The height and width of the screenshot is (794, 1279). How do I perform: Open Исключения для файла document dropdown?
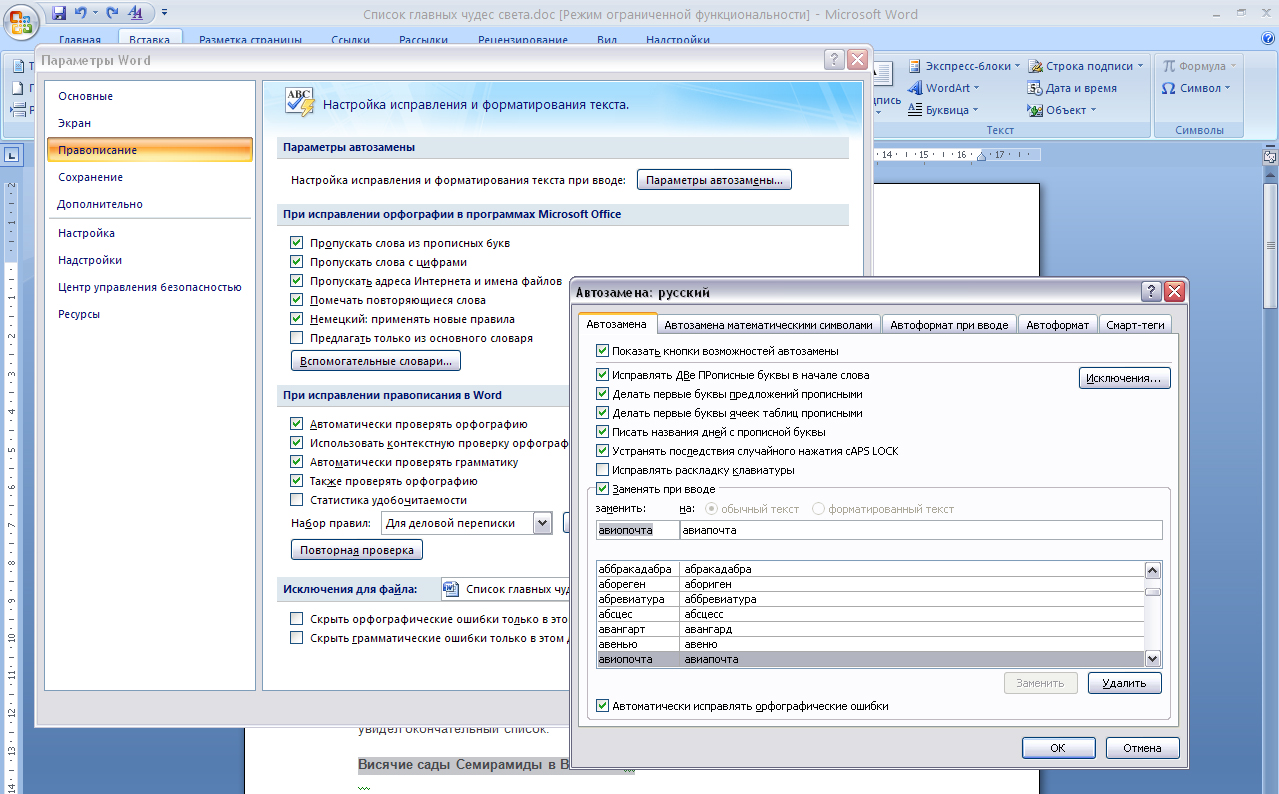point(505,589)
